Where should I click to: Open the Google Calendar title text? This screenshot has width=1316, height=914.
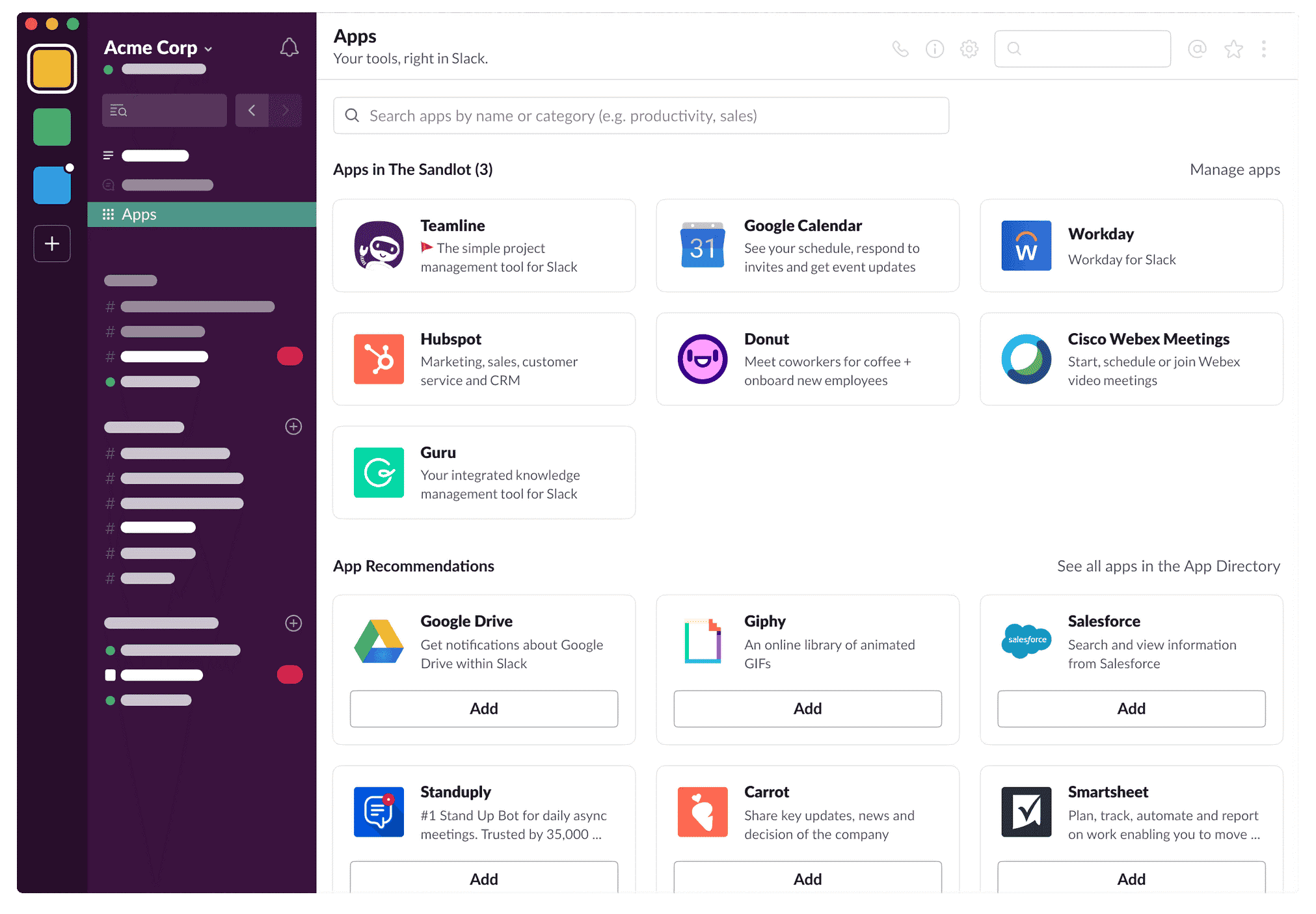[803, 226]
